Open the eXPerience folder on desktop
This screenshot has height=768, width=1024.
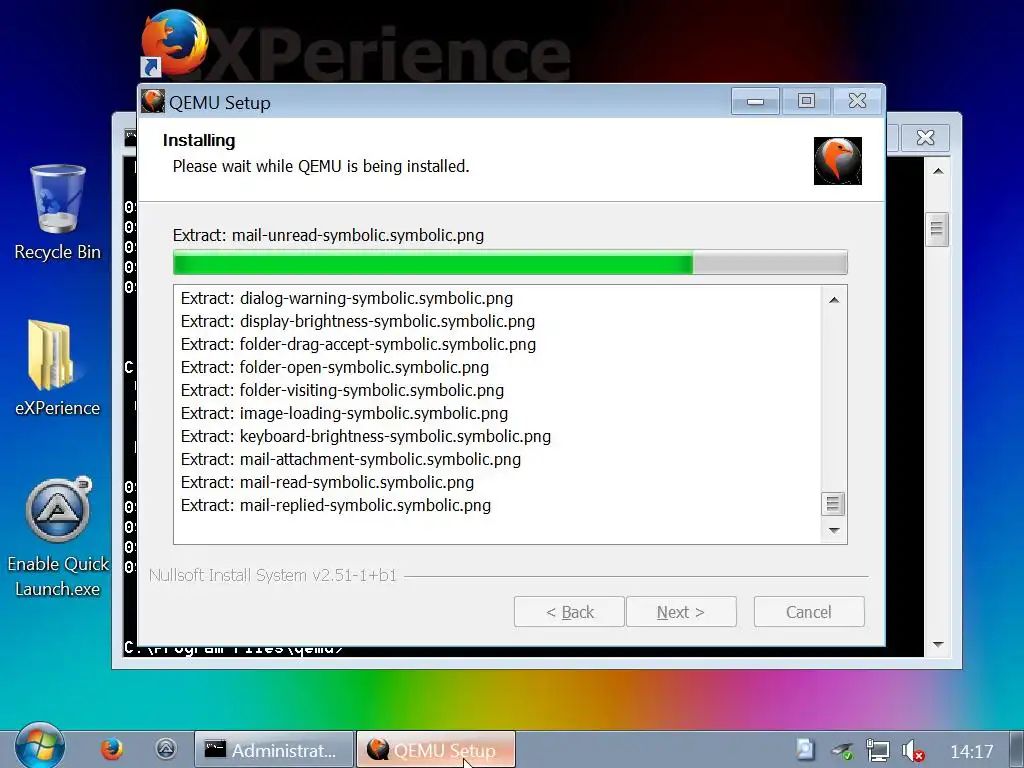click(x=57, y=368)
